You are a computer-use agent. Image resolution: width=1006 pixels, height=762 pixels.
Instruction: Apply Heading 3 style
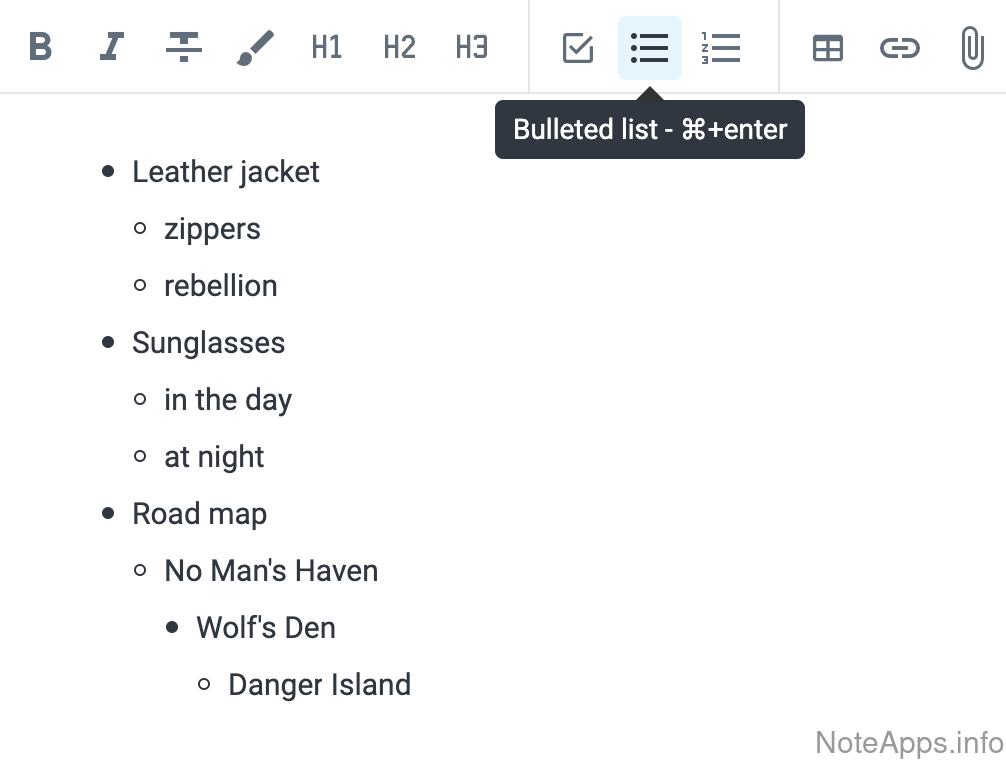(x=471, y=47)
